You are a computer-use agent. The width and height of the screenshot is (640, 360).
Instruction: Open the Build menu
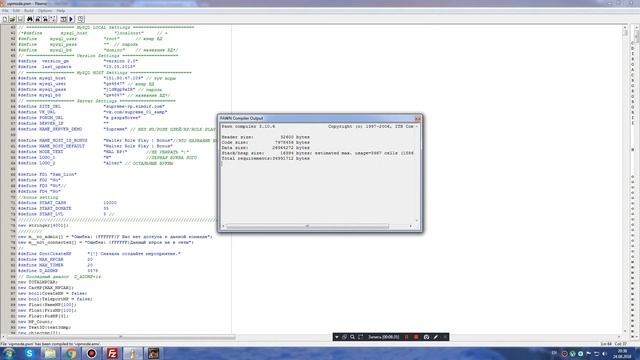[29, 11]
